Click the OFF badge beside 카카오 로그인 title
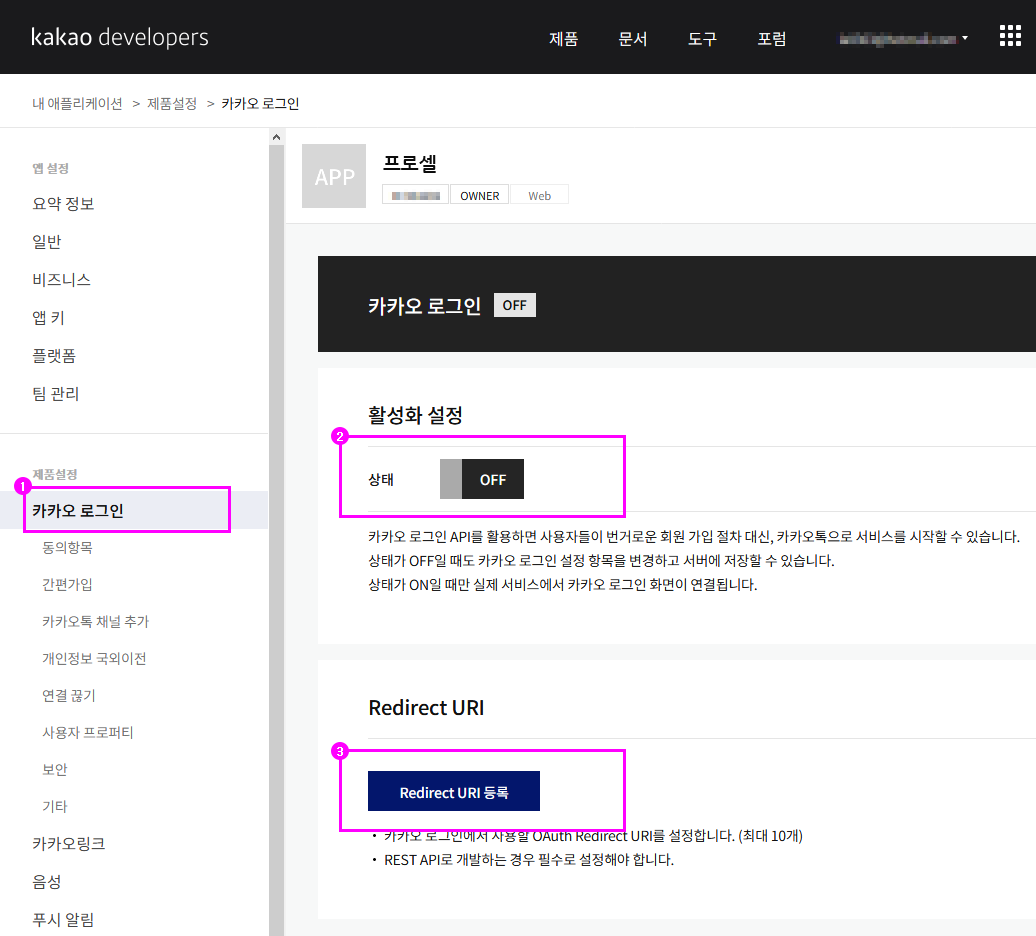This screenshot has height=936, width=1036. (x=515, y=305)
